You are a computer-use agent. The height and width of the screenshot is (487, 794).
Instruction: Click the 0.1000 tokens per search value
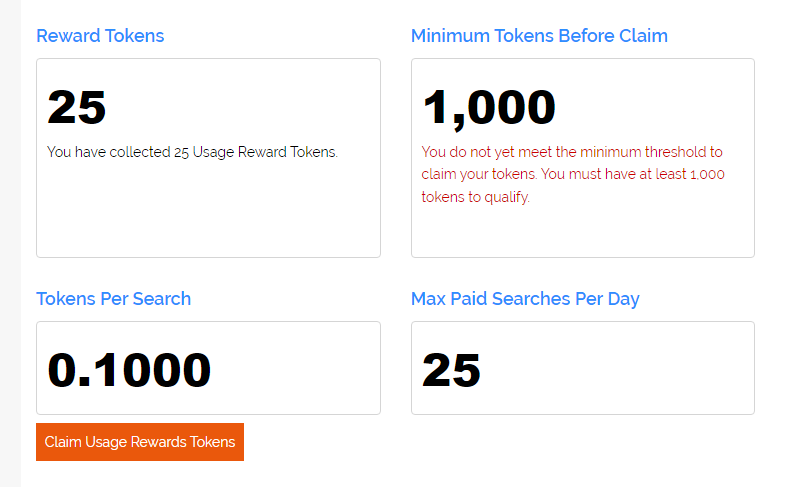point(129,370)
